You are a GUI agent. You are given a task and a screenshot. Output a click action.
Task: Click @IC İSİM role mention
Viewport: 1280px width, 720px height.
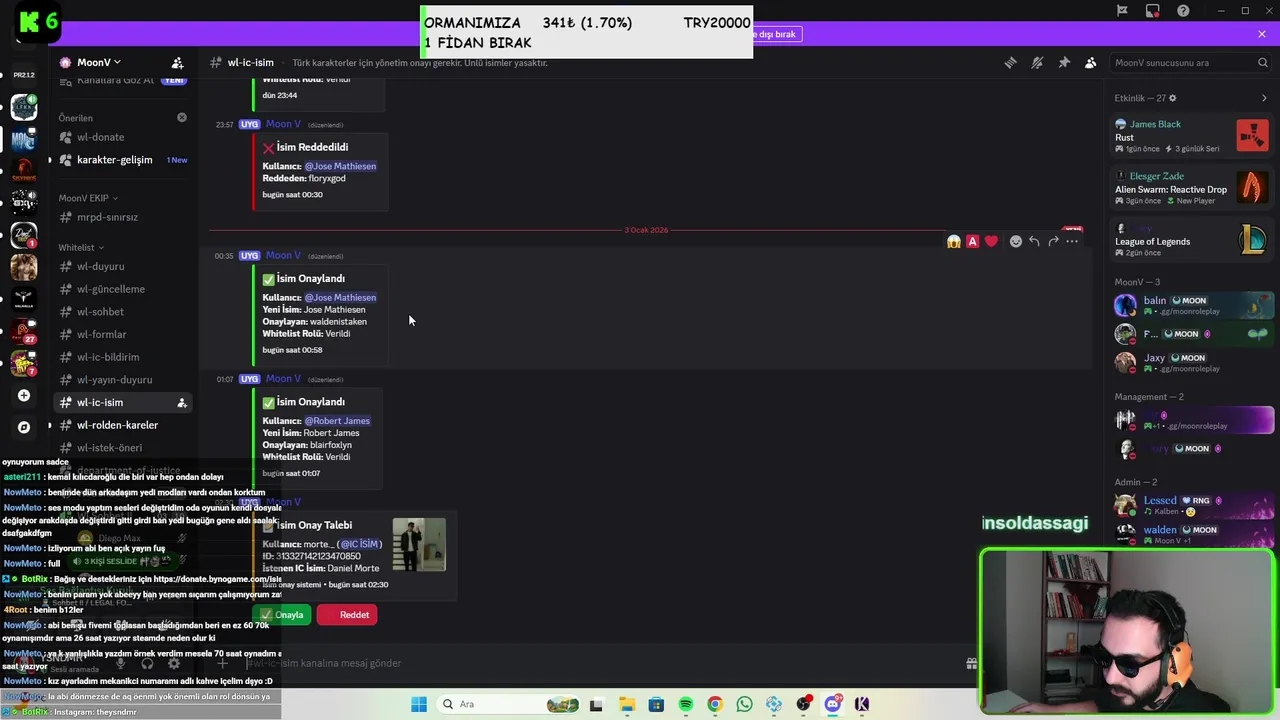361,544
